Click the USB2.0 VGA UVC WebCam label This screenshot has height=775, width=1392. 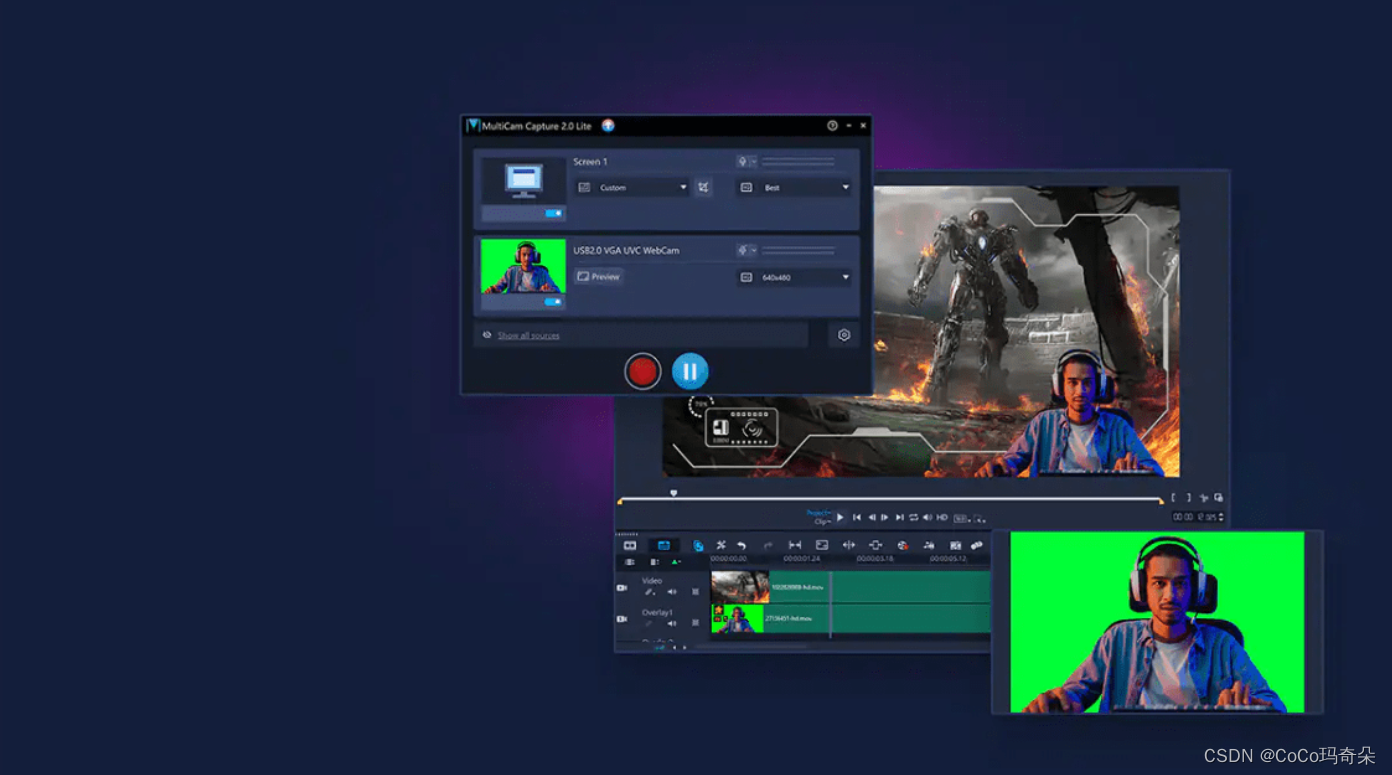pos(626,250)
